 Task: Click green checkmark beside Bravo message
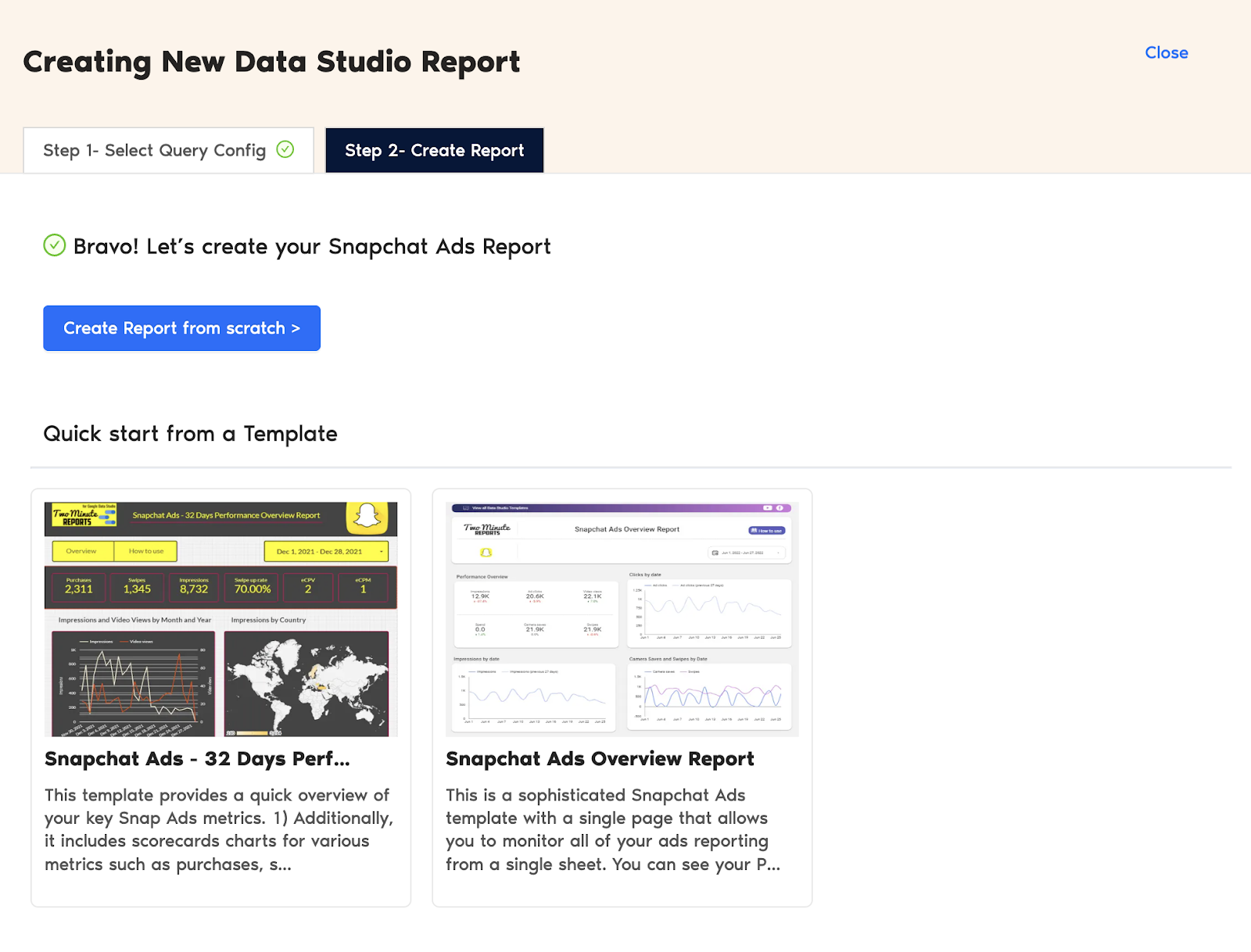coord(54,245)
